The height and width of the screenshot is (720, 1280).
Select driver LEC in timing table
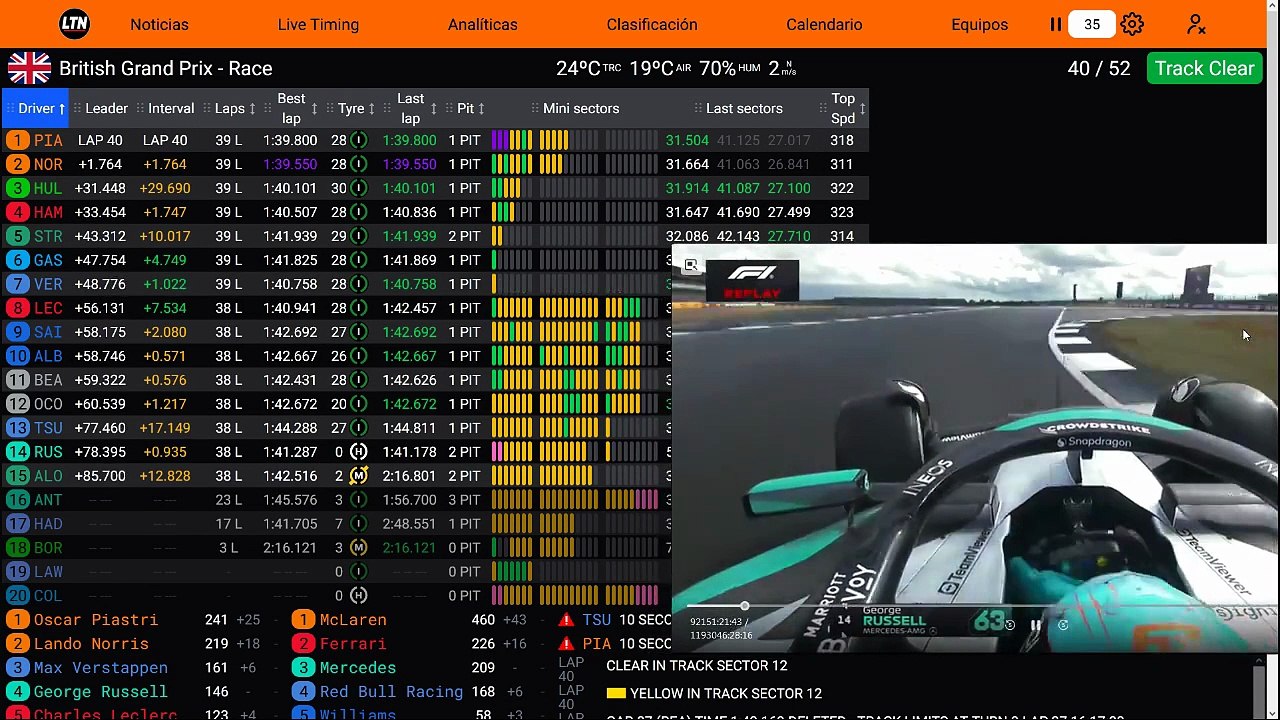coord(48,308)
